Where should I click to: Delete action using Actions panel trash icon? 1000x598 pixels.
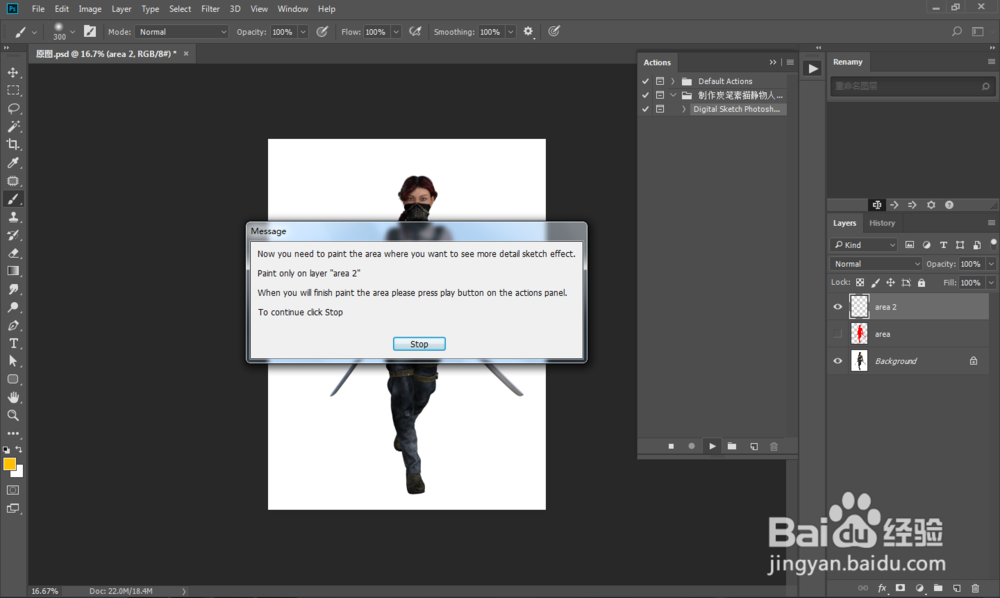(x=774, y=446)
